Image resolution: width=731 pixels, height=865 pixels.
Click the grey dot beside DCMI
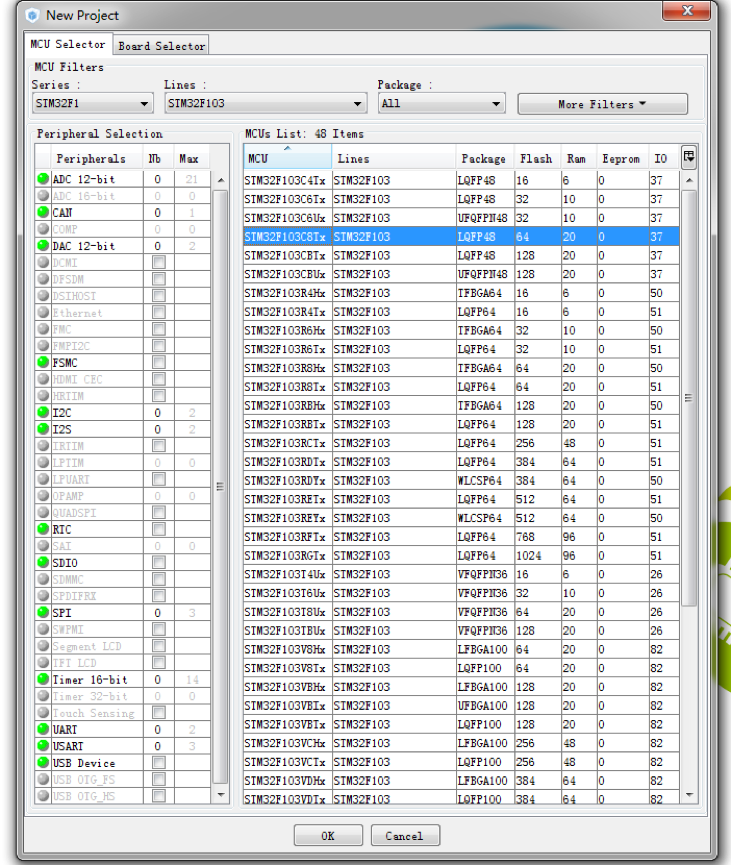coord(42,262)
